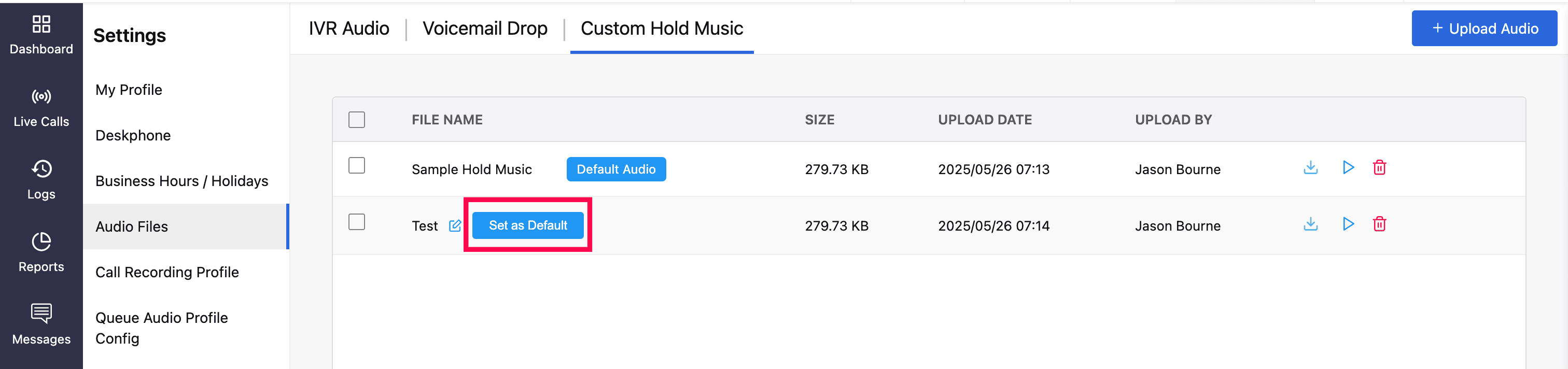Set Test as Default audio

pyautogui.click(x=527, y=225)
